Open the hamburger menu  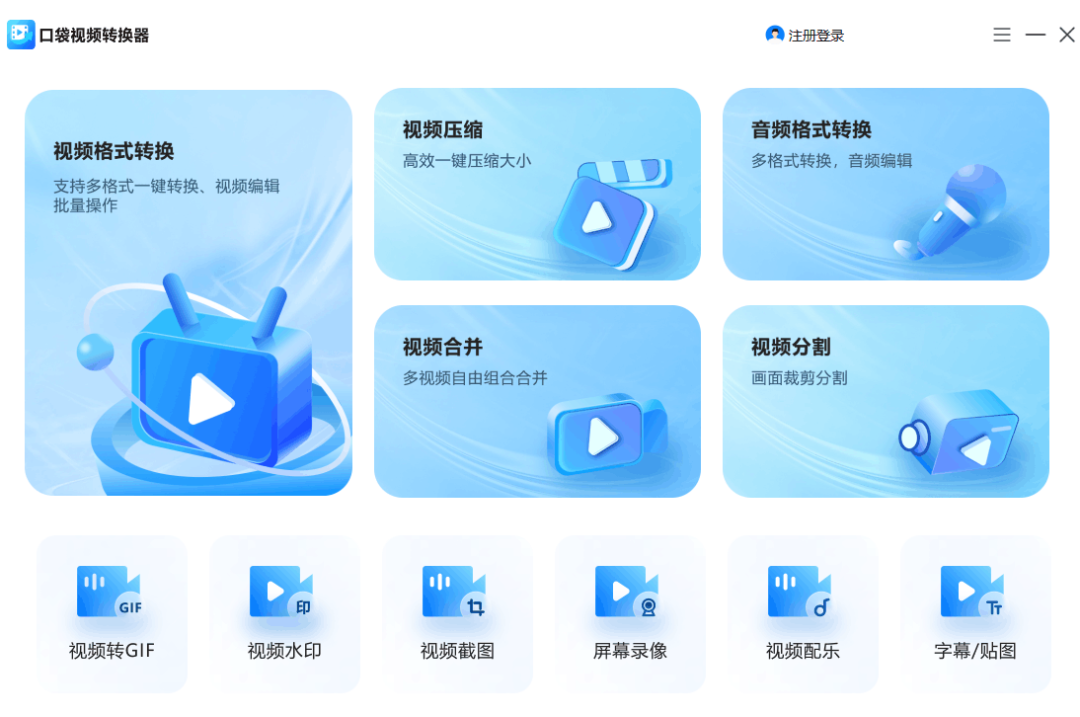click(x=1001, y=34)
